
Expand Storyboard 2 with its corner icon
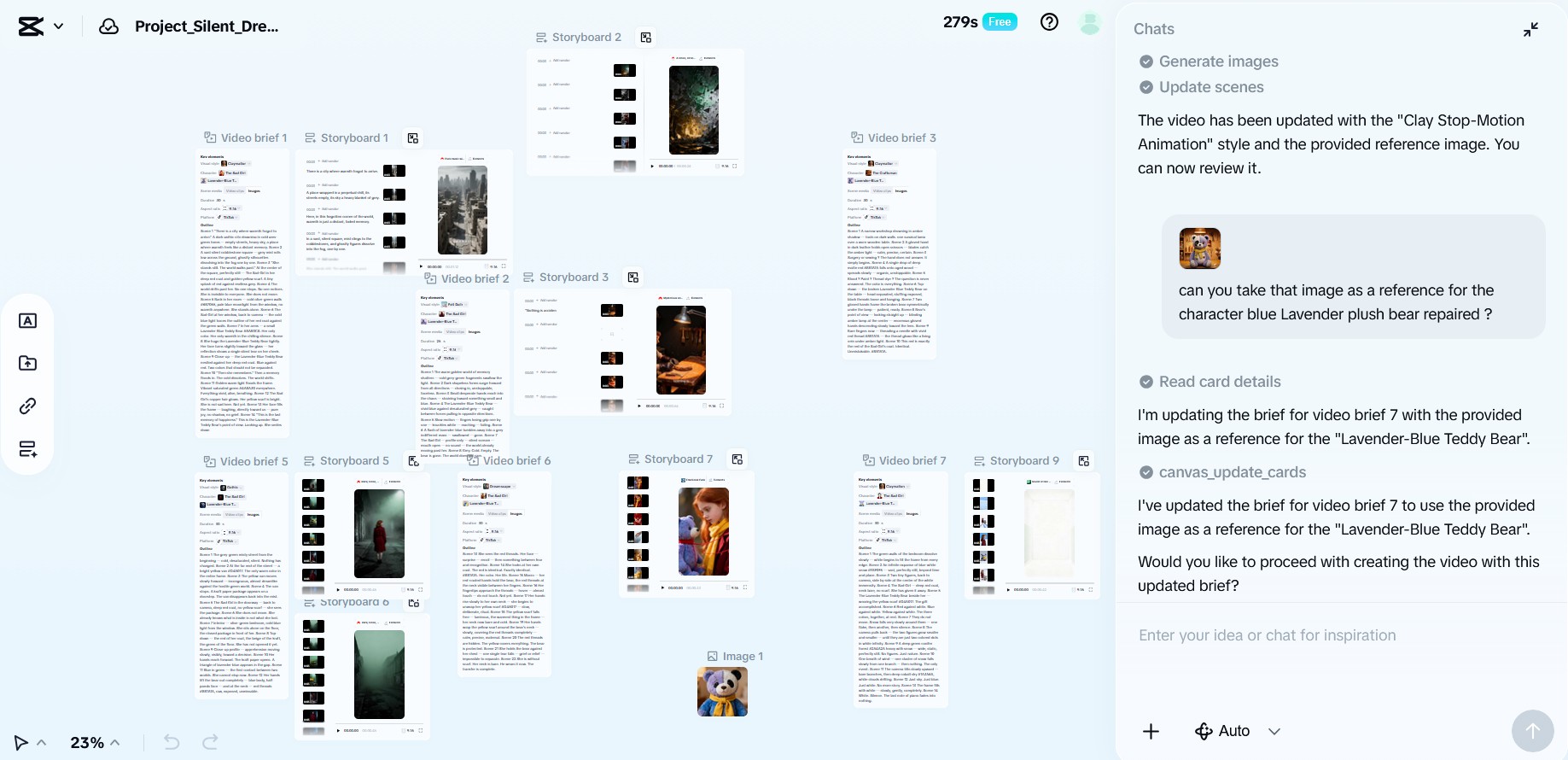[646, 38]
